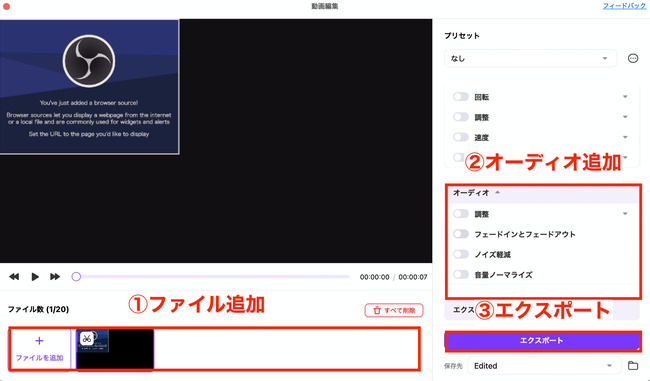Play the video preview

point(35,277)
